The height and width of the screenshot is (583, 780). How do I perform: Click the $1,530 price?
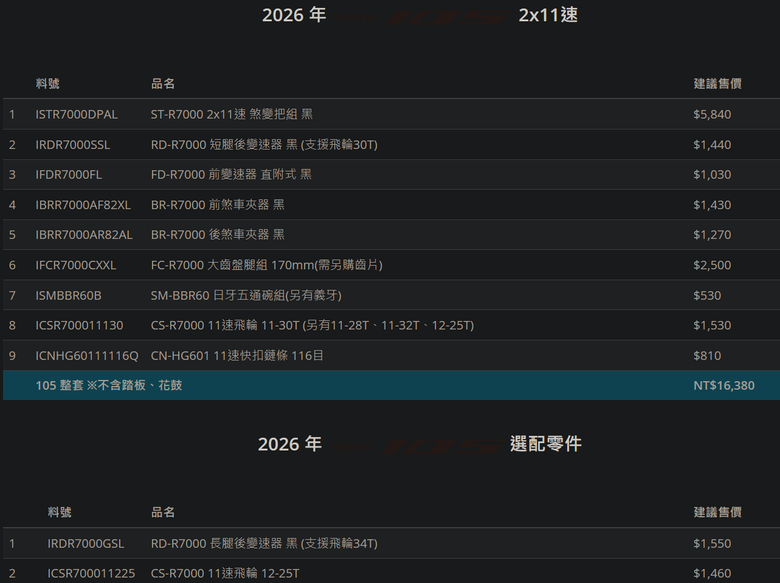tap(712, 325)
